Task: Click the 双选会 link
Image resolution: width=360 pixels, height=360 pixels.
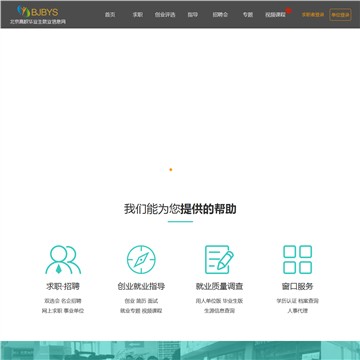Action: coord(52,301)
